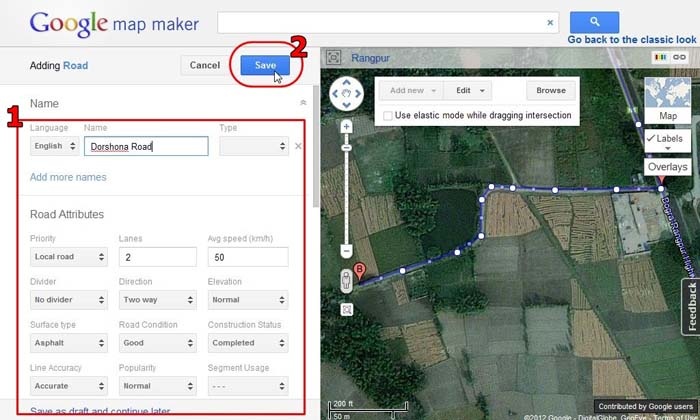Viewport: 700px width, 420px height.
Task: Switch to Map view using the Map thumbnail
Action: click(x=667, y=100)
